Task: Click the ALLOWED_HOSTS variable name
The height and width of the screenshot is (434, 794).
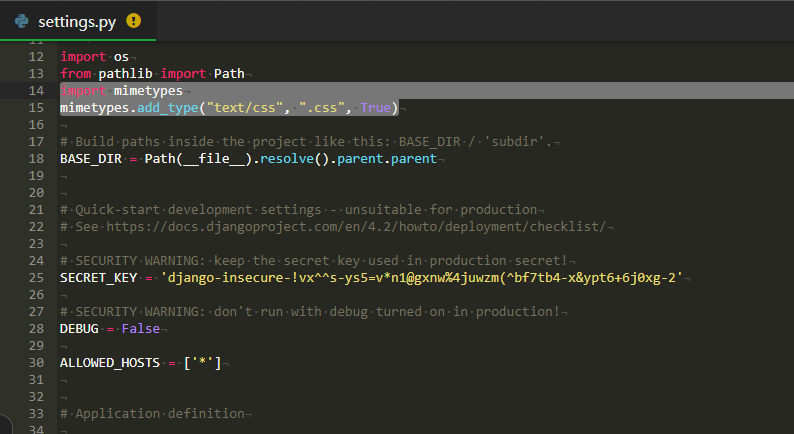Action: [110, 363]
